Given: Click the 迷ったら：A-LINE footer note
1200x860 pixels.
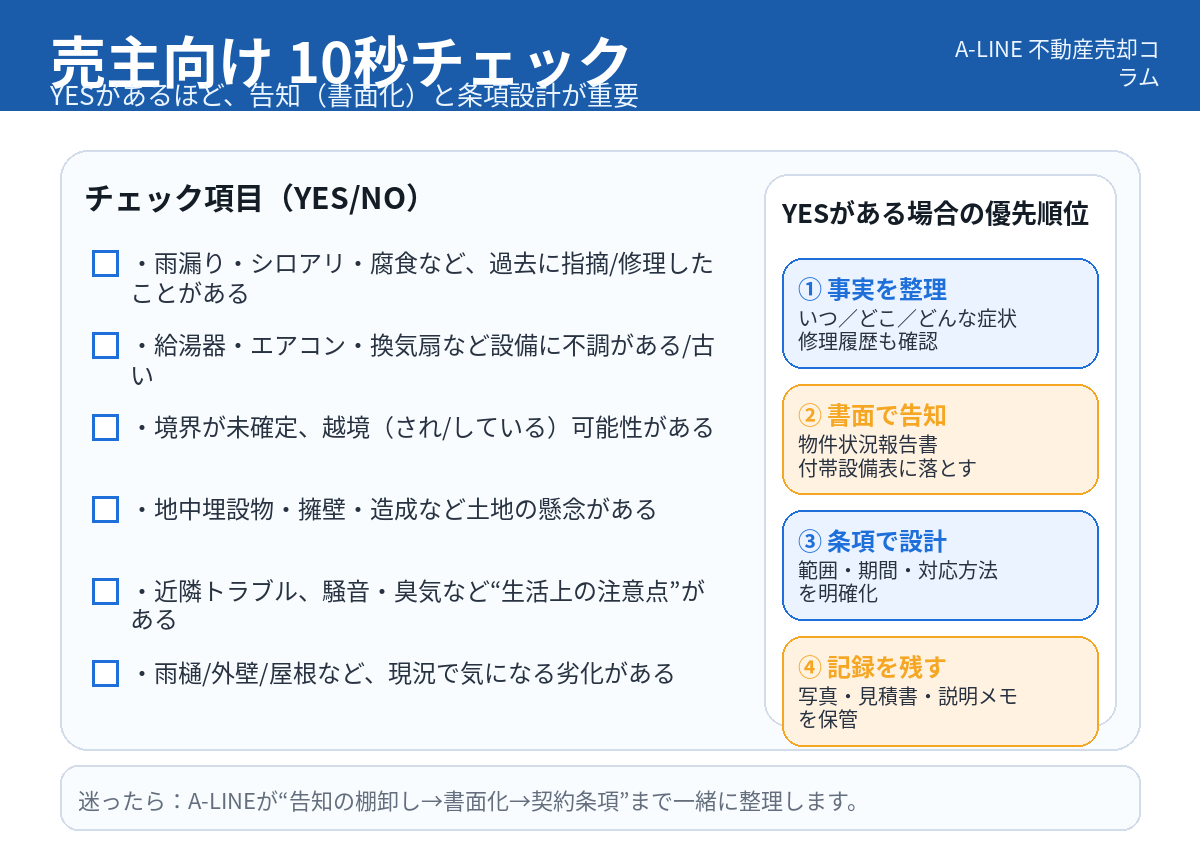Looking at the screenshot, I should pyautogui.click(x=469, y=801).
